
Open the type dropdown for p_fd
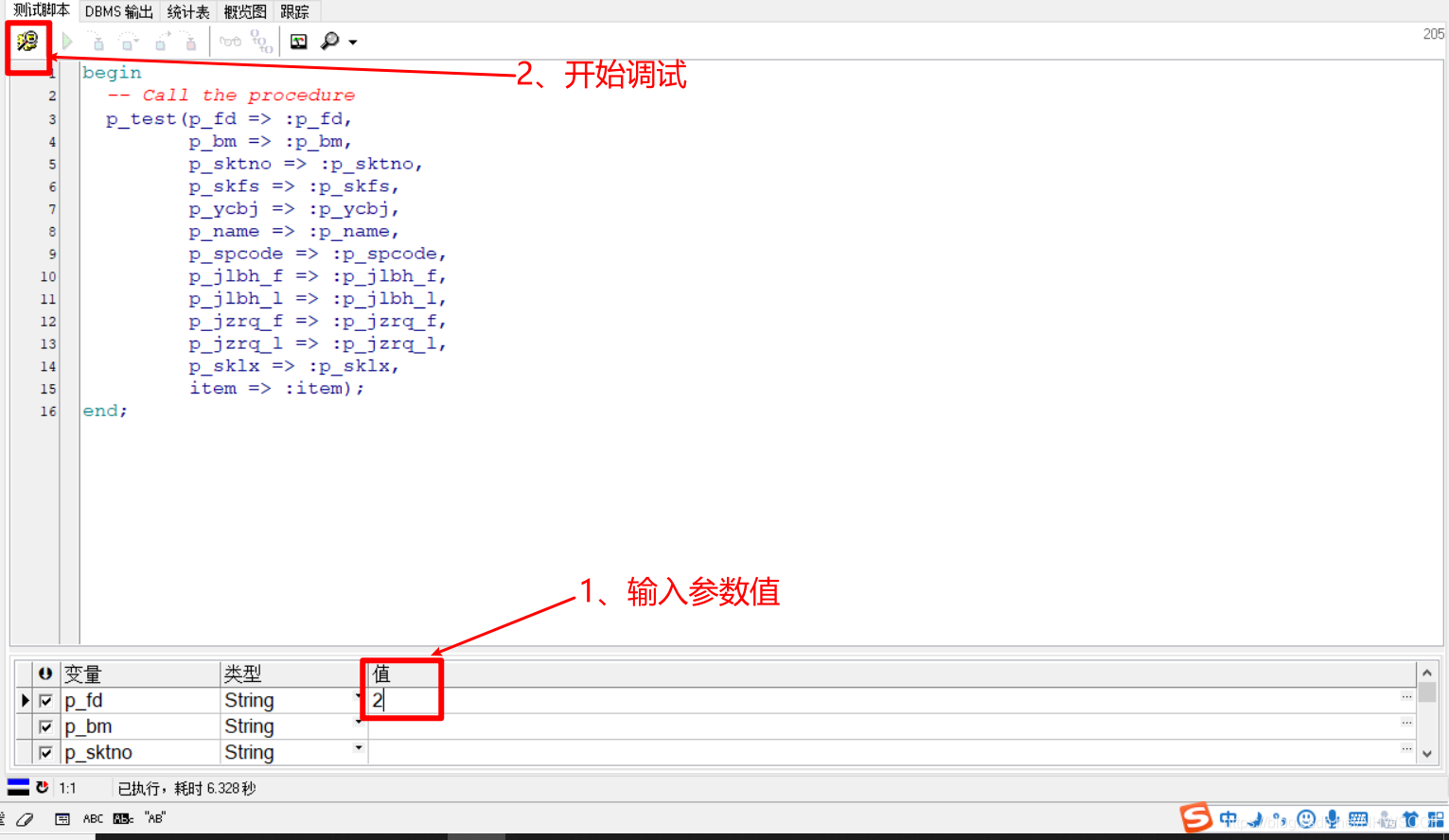point(358,696)
